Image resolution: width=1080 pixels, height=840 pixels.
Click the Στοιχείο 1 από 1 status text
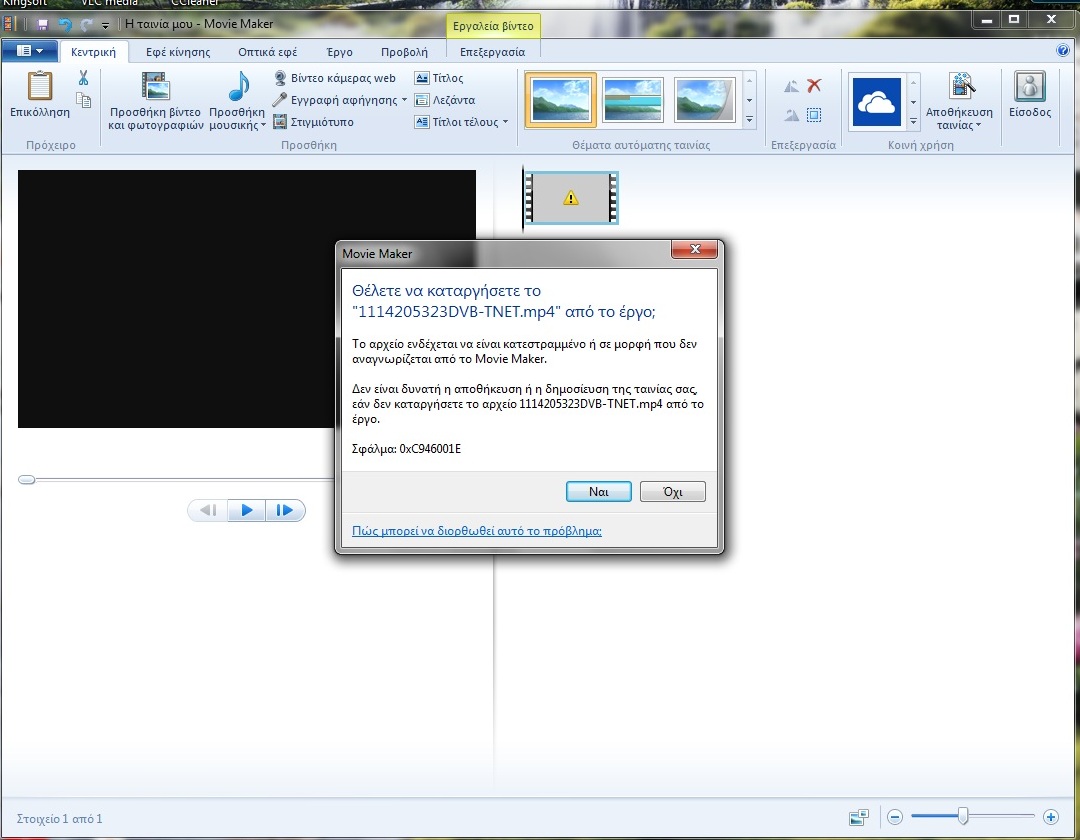59,819
